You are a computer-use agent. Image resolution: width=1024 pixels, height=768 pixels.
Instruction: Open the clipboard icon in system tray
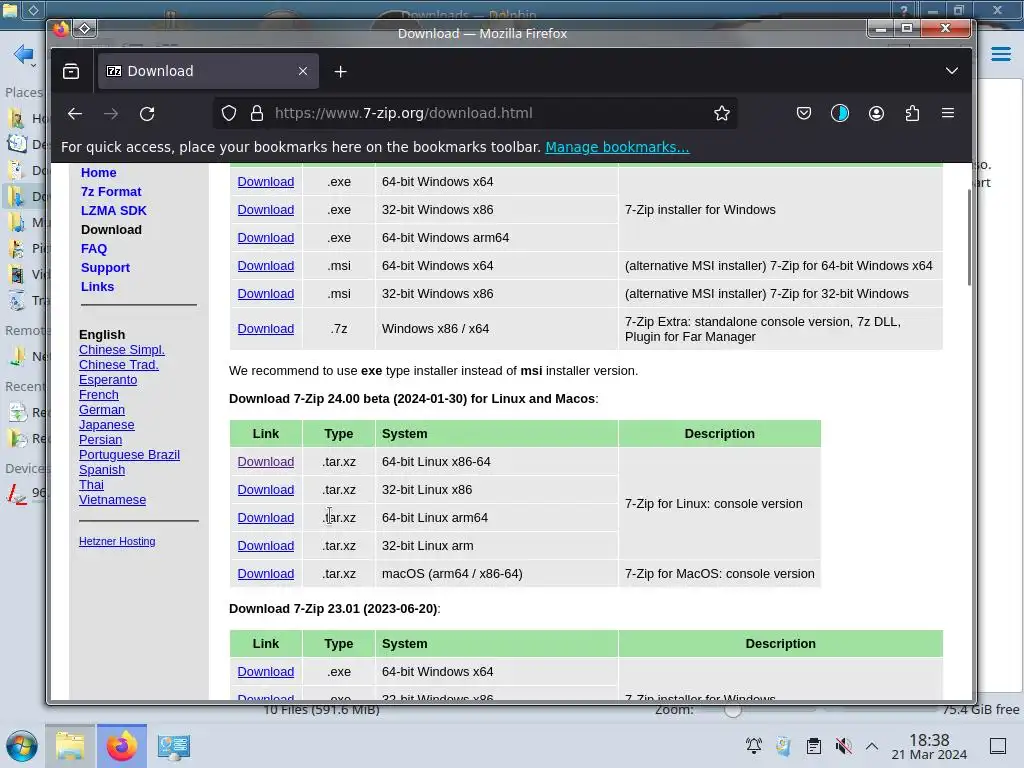tap(814, 746)
